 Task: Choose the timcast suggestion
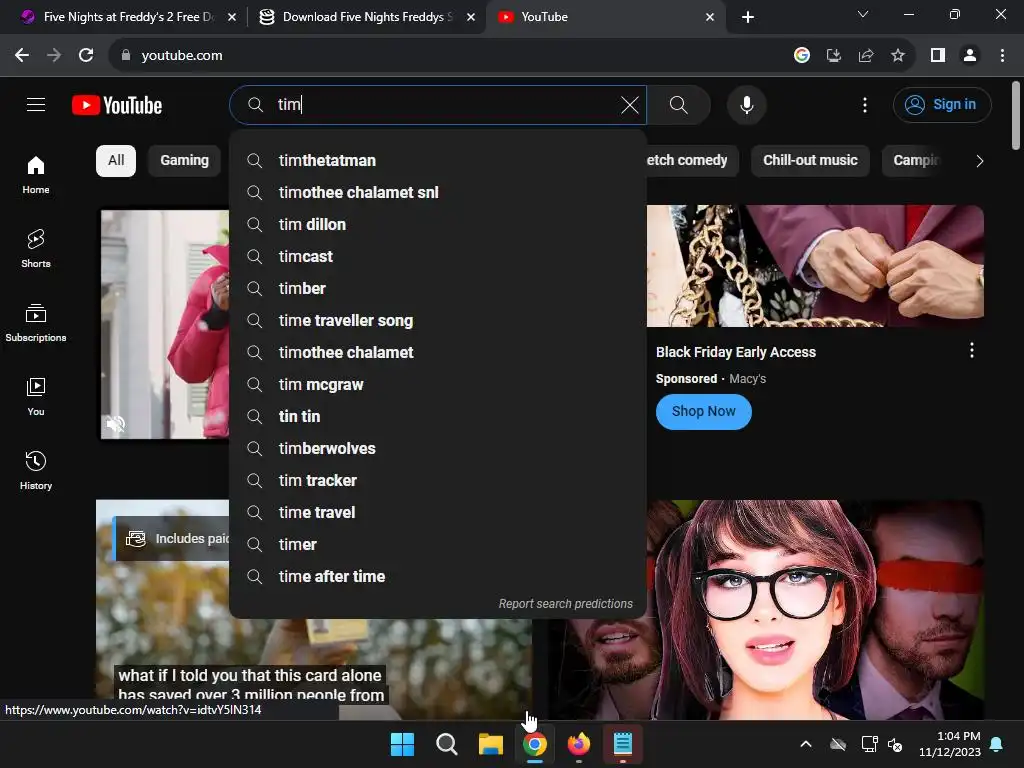tap(438, 257)
